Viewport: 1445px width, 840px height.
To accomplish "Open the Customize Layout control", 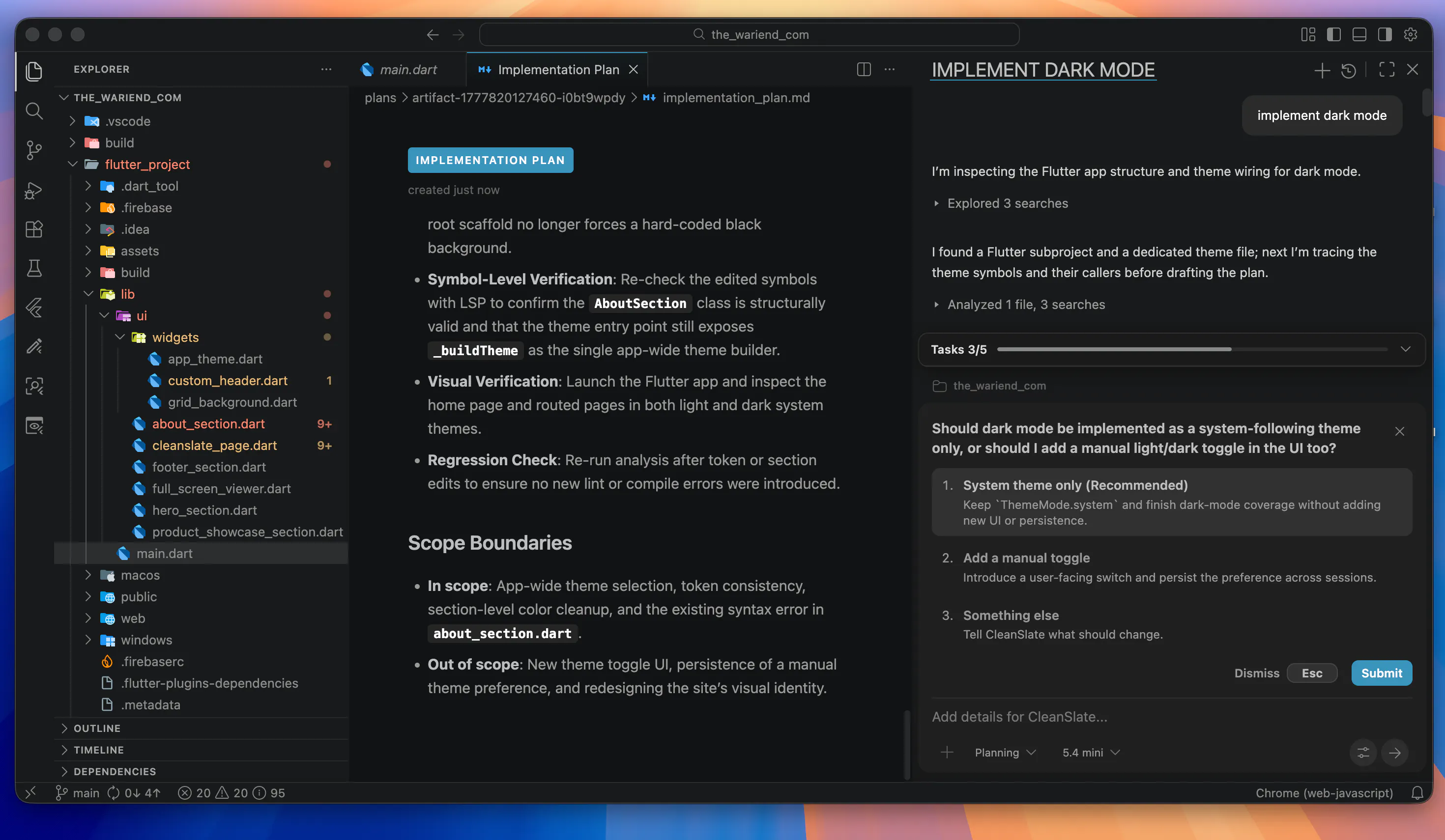I will click(x=1308, y=34).
